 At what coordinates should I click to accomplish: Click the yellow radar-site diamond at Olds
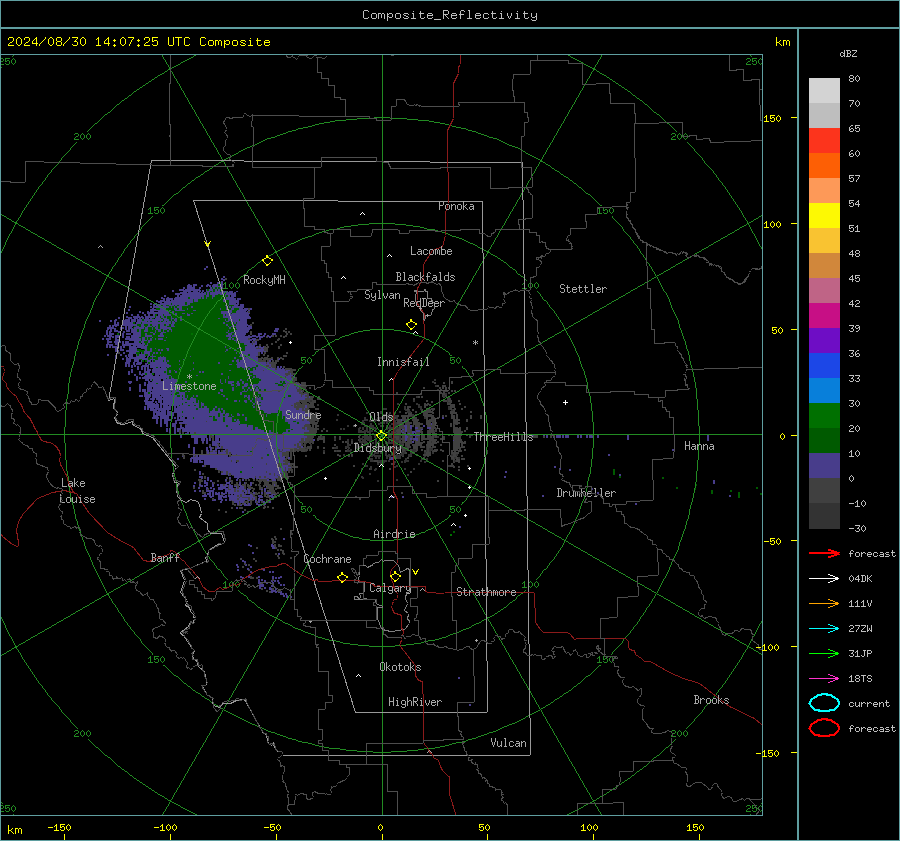pyautogui.click(x=381, y=436)
